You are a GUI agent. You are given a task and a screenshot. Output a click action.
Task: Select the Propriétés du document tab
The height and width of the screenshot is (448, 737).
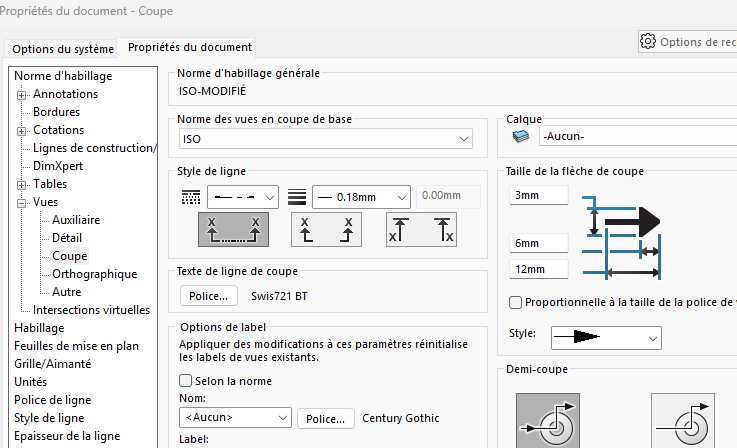tap(189, 47)
